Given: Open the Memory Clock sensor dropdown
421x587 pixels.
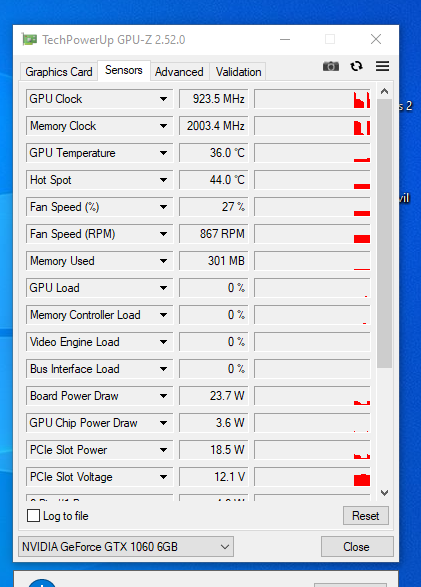Looking at the screenshot, I should click(x=163, y=126).
